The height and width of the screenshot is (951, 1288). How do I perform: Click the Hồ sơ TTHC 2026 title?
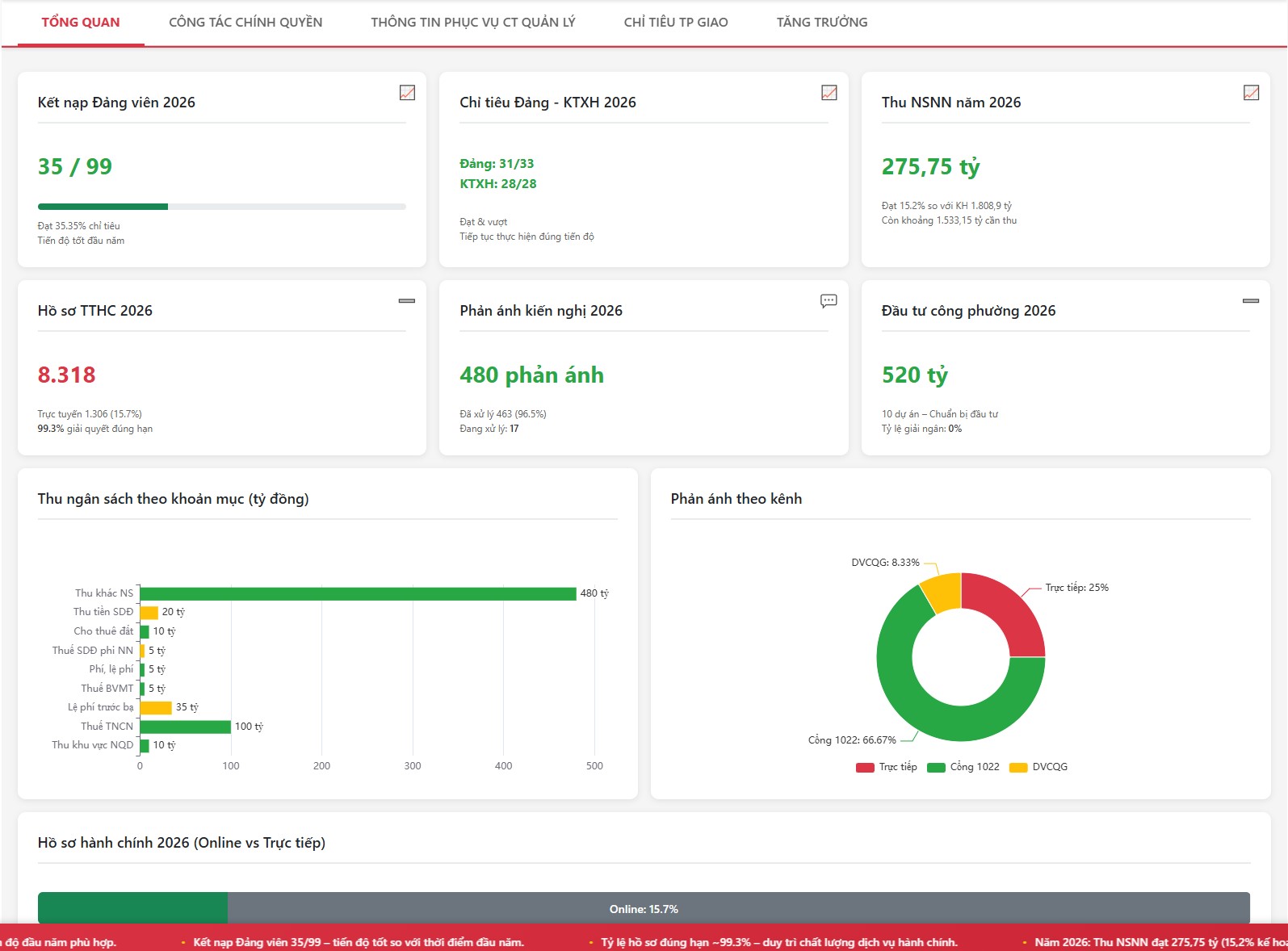pyautogui.click(x=95, y=311)
